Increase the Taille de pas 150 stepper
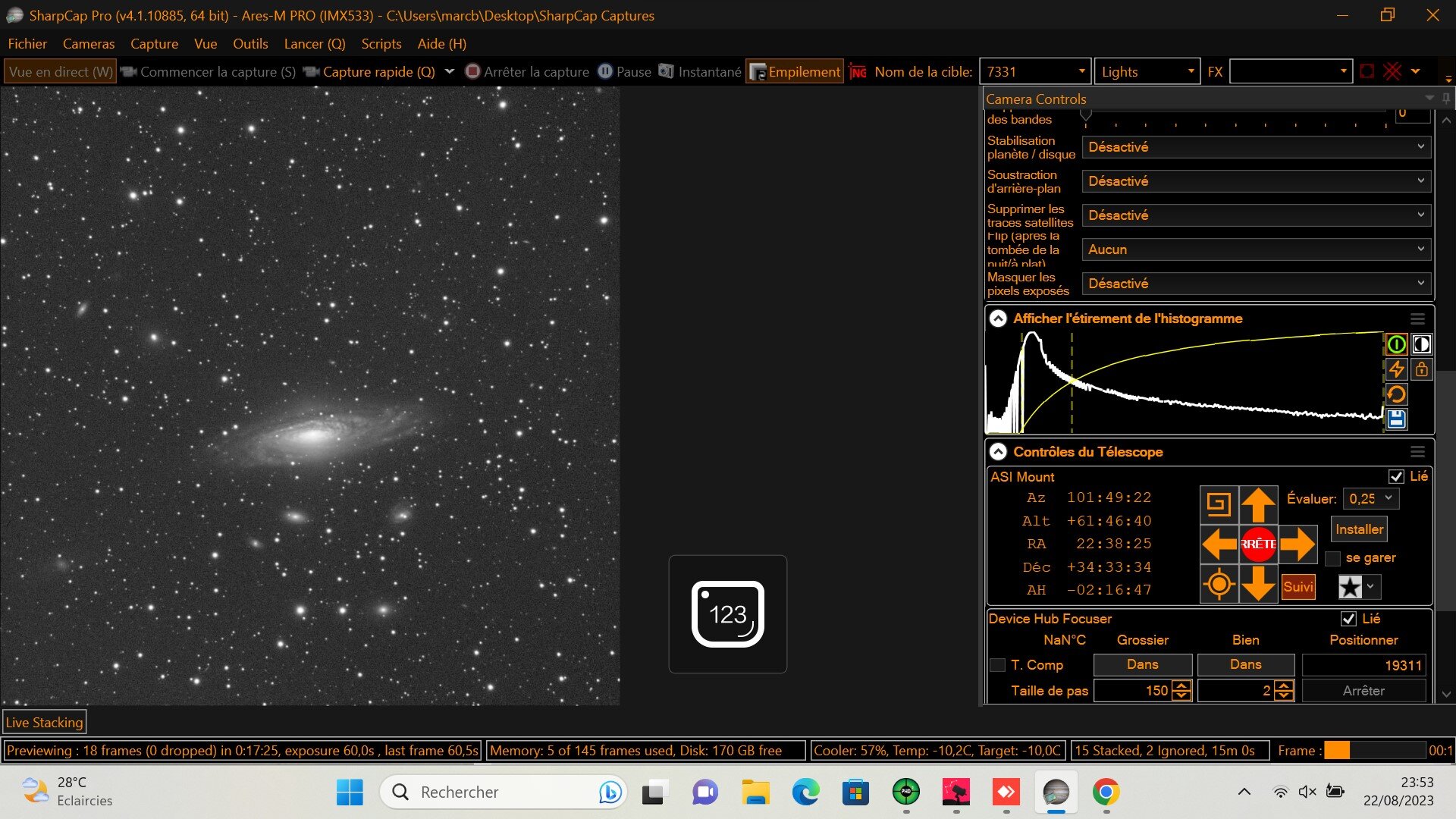The width and height of the screenshot is (1456, 819). [1181, 686]
